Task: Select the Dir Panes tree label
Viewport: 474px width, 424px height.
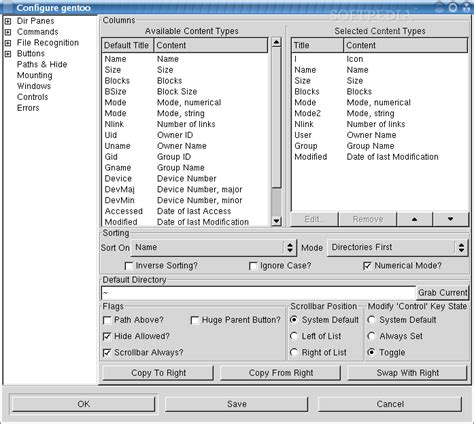Action: pyautogui.click(x=35, y=21)
